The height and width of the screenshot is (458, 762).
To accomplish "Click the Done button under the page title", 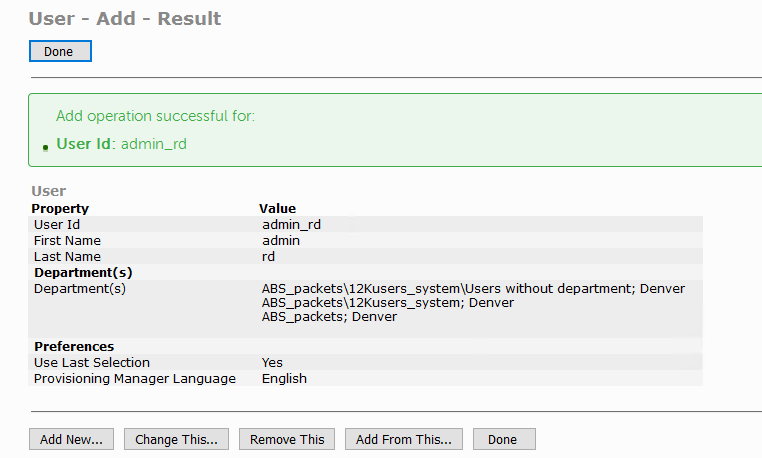I will pos(59,51).
